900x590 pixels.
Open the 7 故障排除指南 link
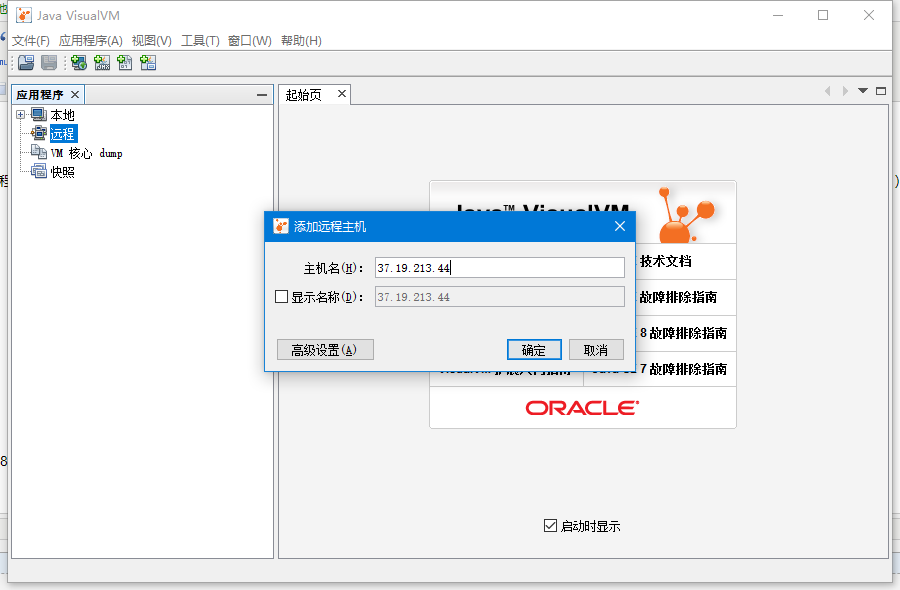[684, 368]
